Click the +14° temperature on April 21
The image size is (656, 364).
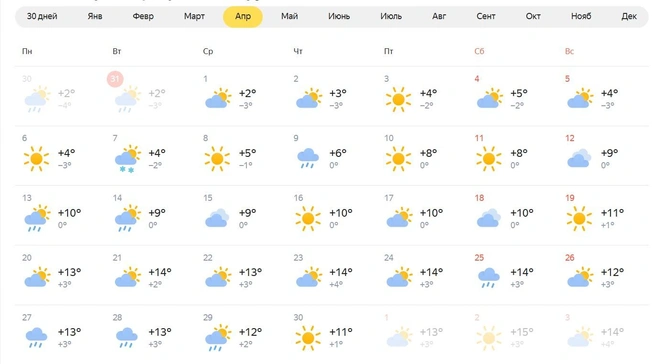(x=160, y=272)
